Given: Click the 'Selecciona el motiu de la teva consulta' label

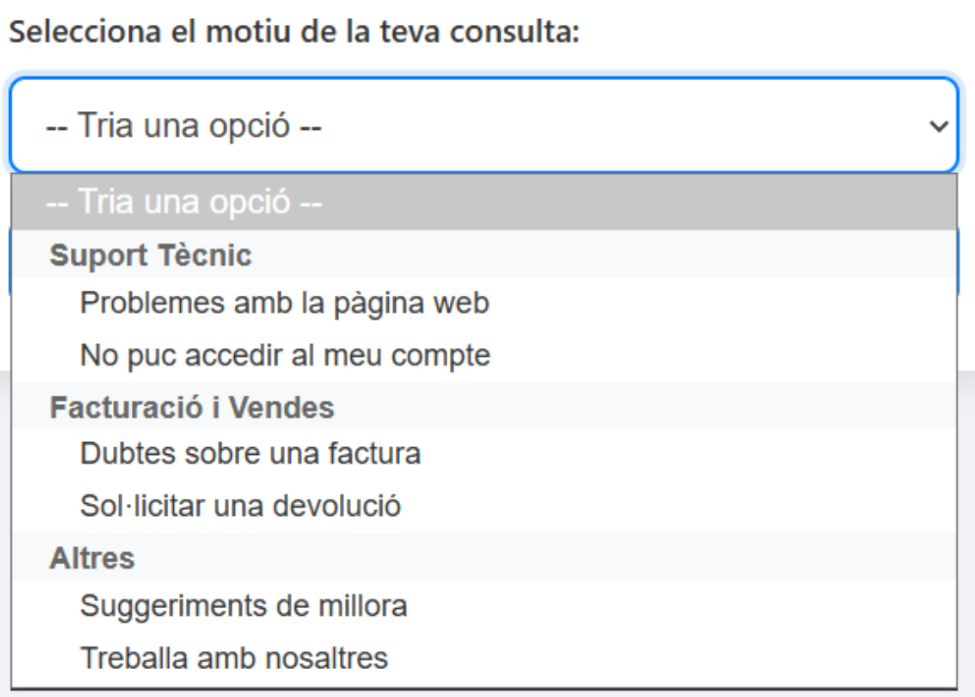Looking at the screenshot, I should (x=295, y=32).
